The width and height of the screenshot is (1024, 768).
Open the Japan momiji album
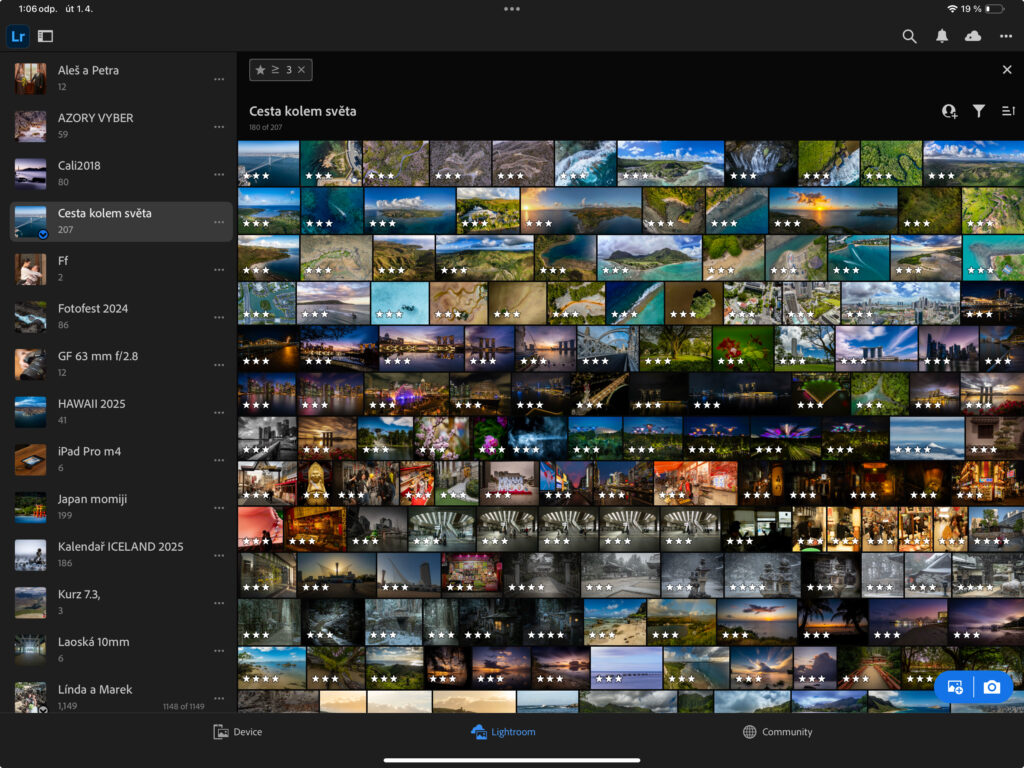tap(92, 507)
